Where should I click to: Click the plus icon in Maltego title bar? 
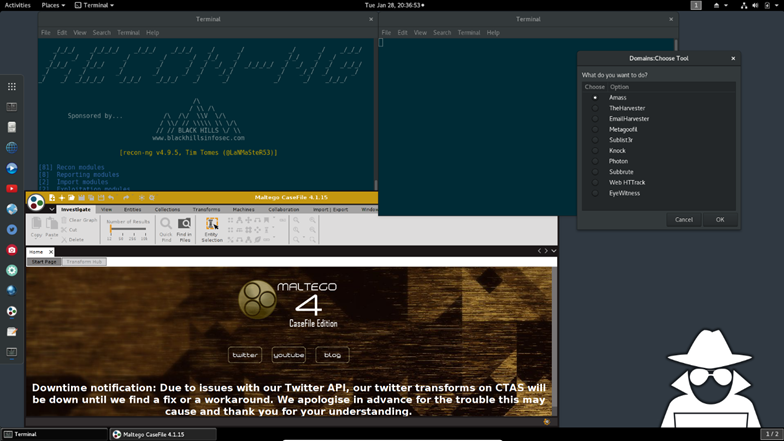tap(62, 198)
